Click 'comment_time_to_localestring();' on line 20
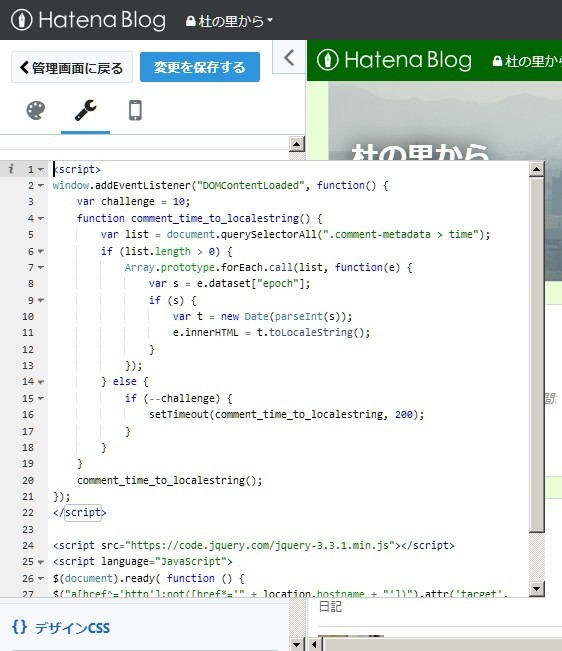The image size is (562, 651). point(169,480)
